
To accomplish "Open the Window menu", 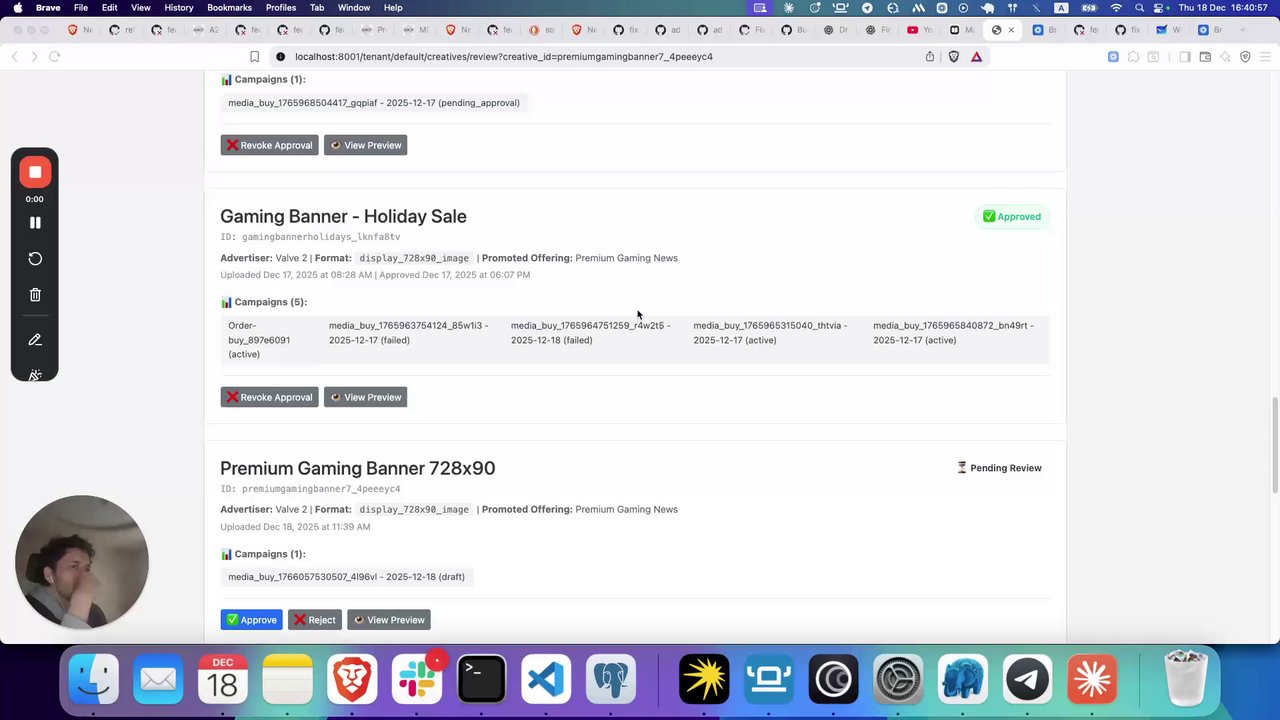I will coord(354,8).
